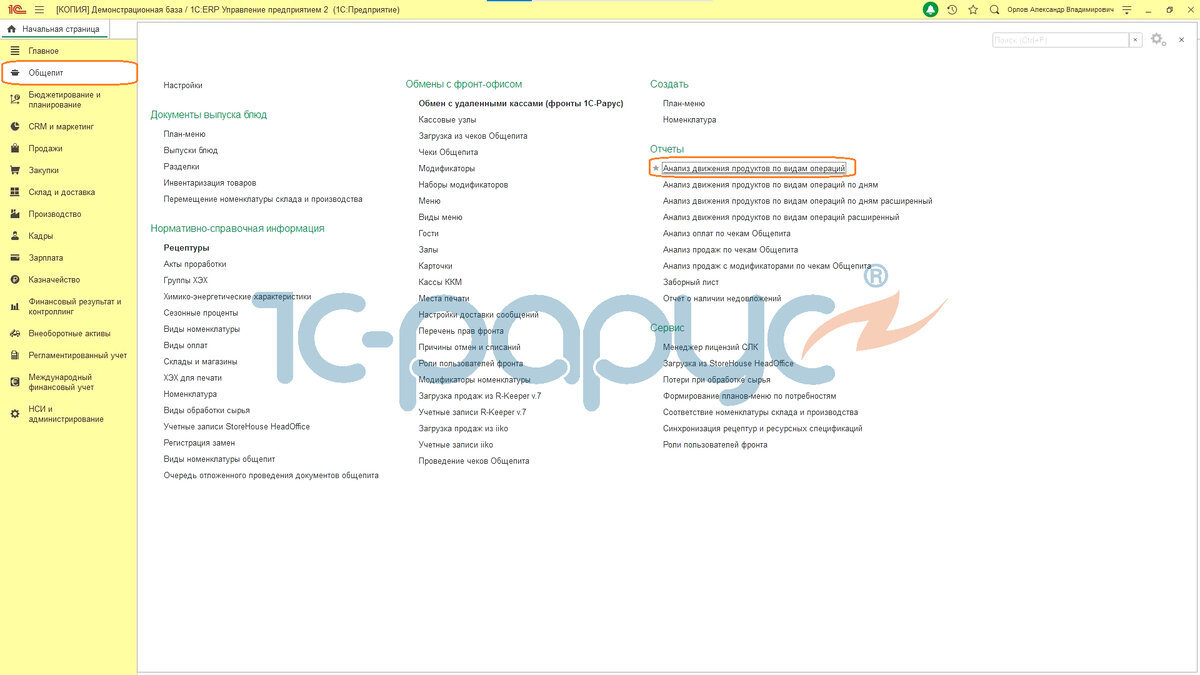Open user Орлов Александр Владимирович
Viewport: 1200px width, 675px height.
pyautogui.click(x=1059, y=9)
